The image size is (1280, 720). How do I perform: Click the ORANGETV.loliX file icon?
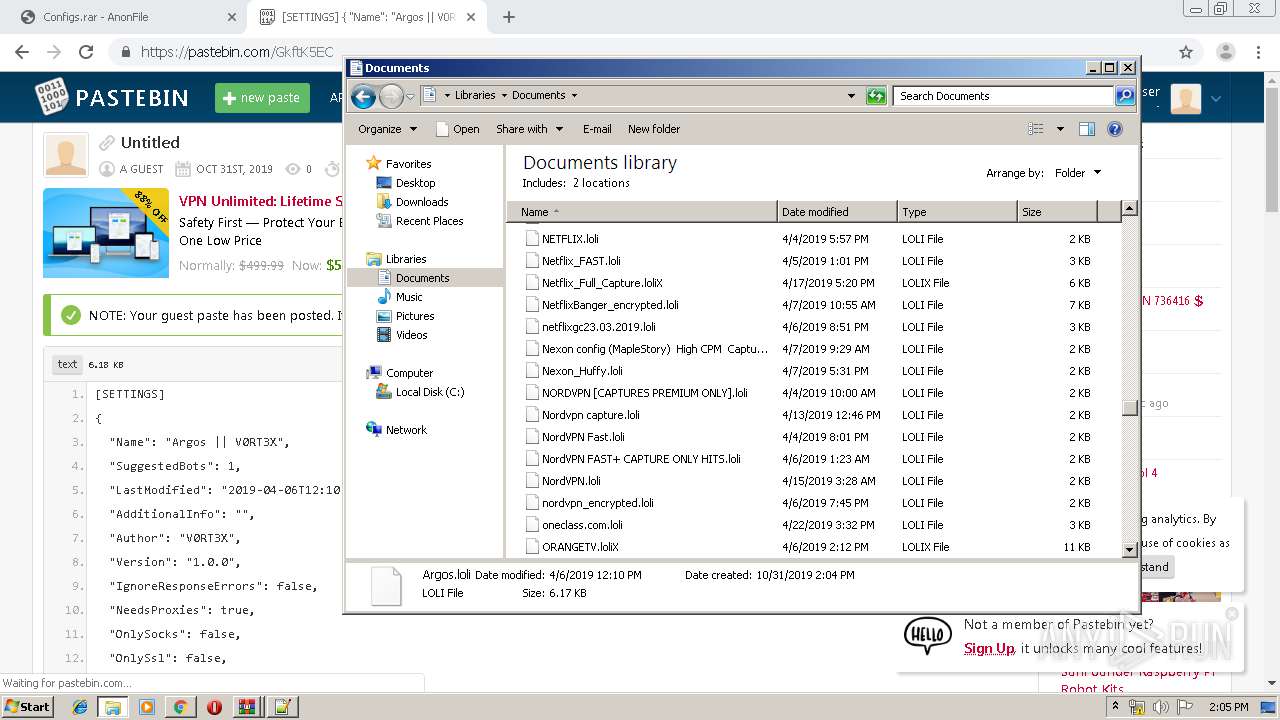532,547
